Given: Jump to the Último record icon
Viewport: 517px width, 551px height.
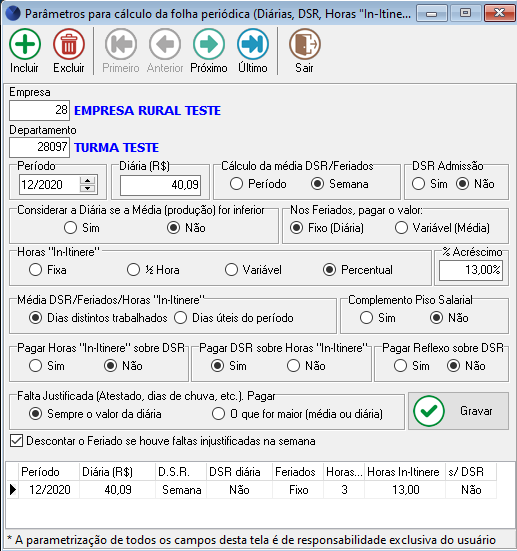Looking at the screenshot, I should click(x=253, y=45).
